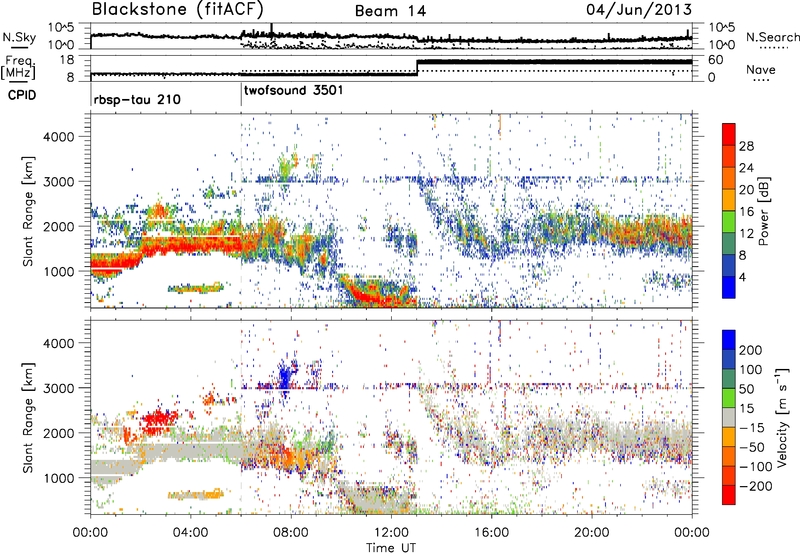
Task: Click the "Nave" legend label
Action: click(x=761, y=69)
